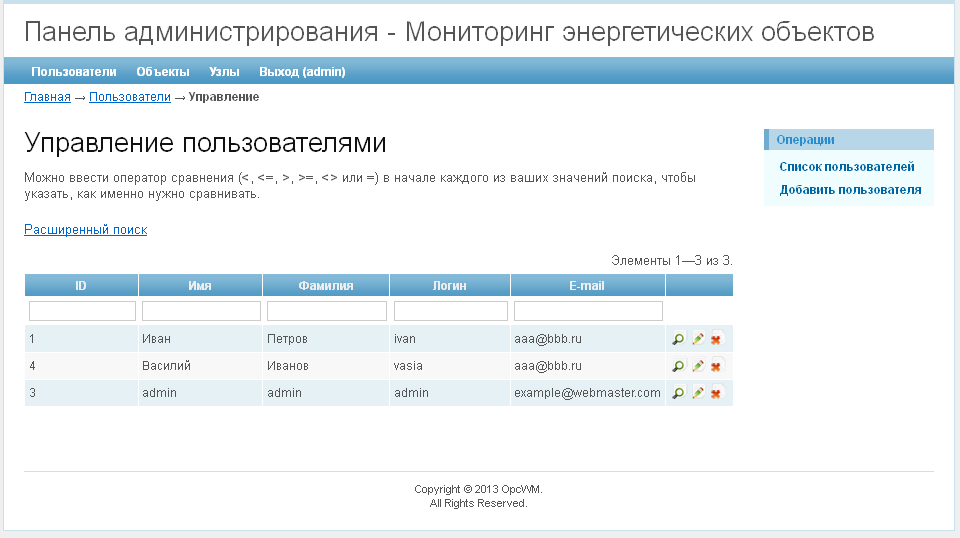This screenshot has width=960, height=538.
Task: Sort table by Логин column header
Action: coord(449,286)
